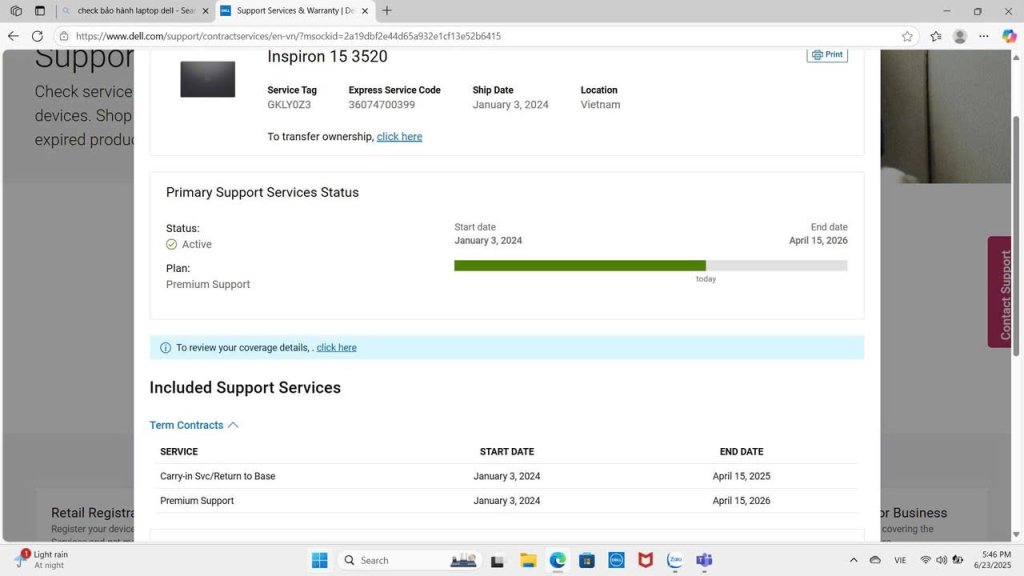This screenshot has height=576, width=1024.
Task: Open the tab actions menu icon
Action: coord(16,10)
